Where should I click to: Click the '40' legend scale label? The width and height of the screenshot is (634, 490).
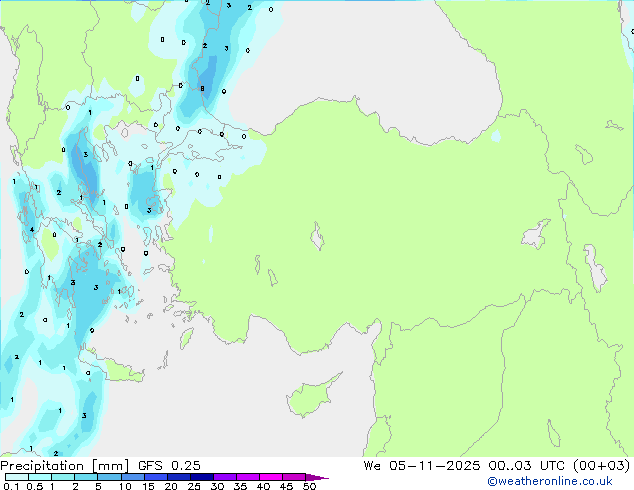pyautogui.click(x=263, y=486)
